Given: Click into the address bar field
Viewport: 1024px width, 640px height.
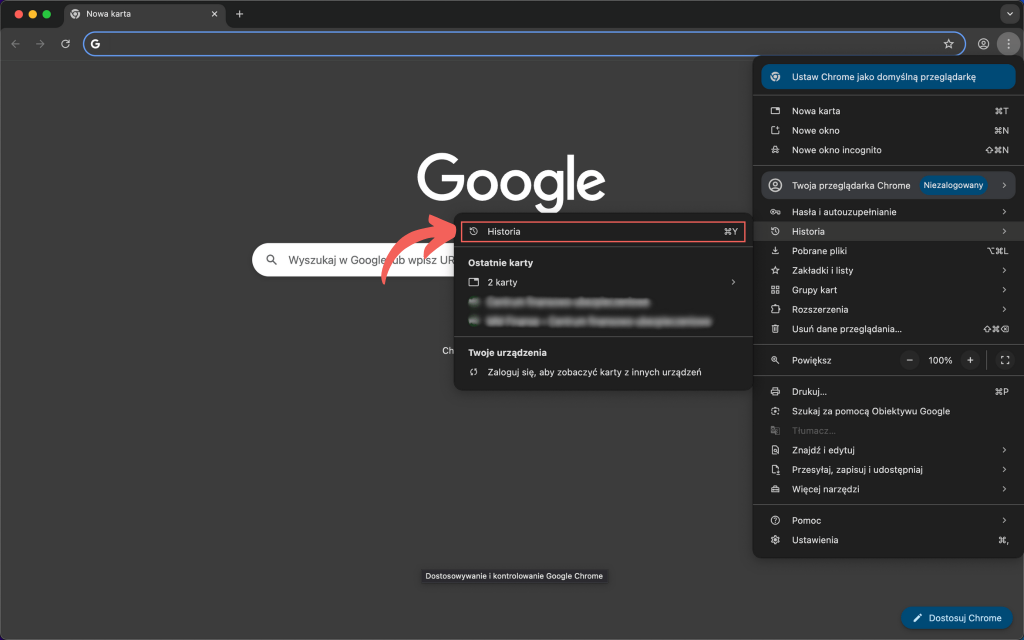Looking at the screenshot, I should [x=520, y=44].
